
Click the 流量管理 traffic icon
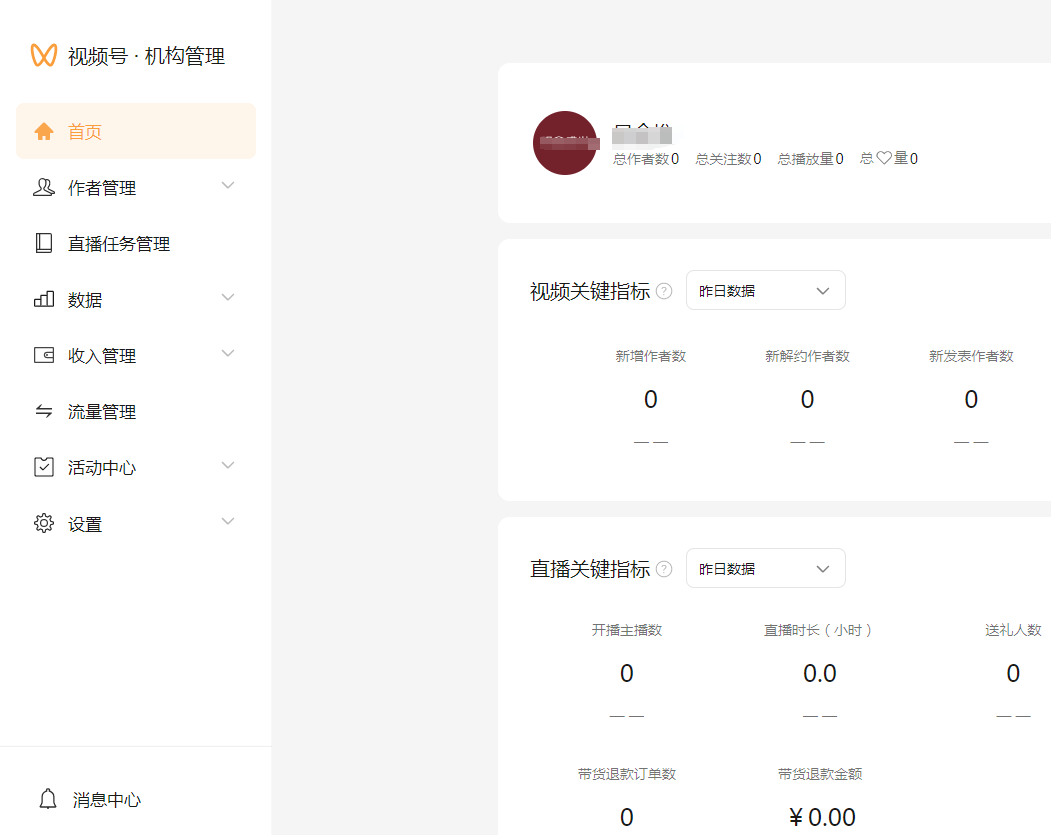pos(44,411)
